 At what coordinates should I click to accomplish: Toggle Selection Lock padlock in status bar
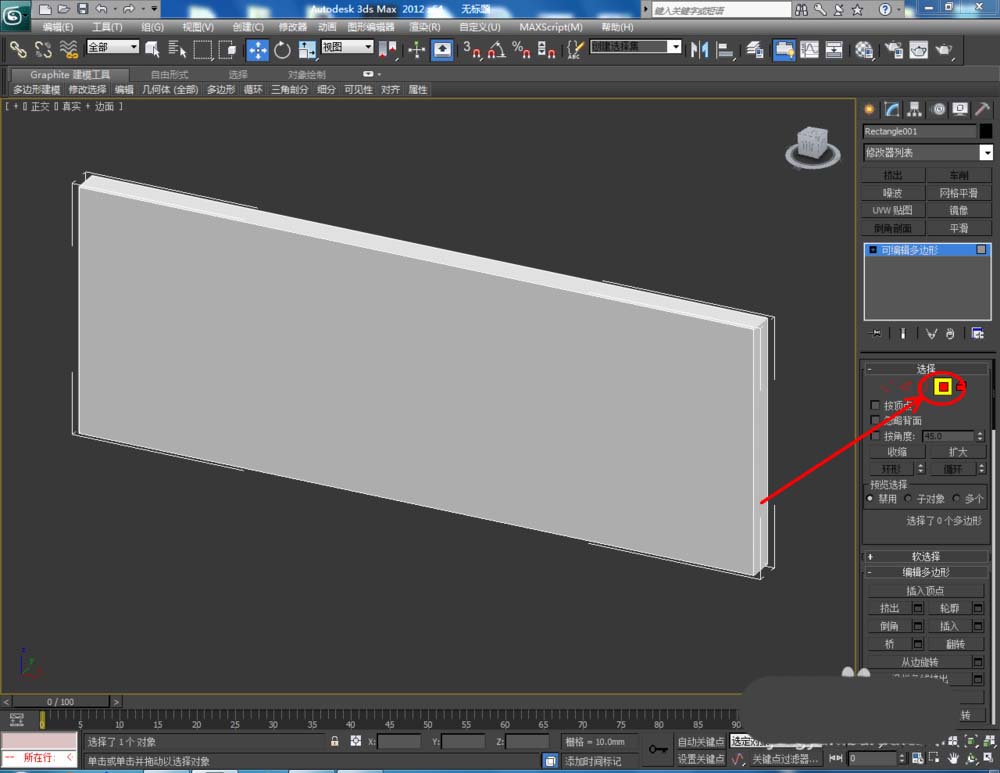(334, 741)
